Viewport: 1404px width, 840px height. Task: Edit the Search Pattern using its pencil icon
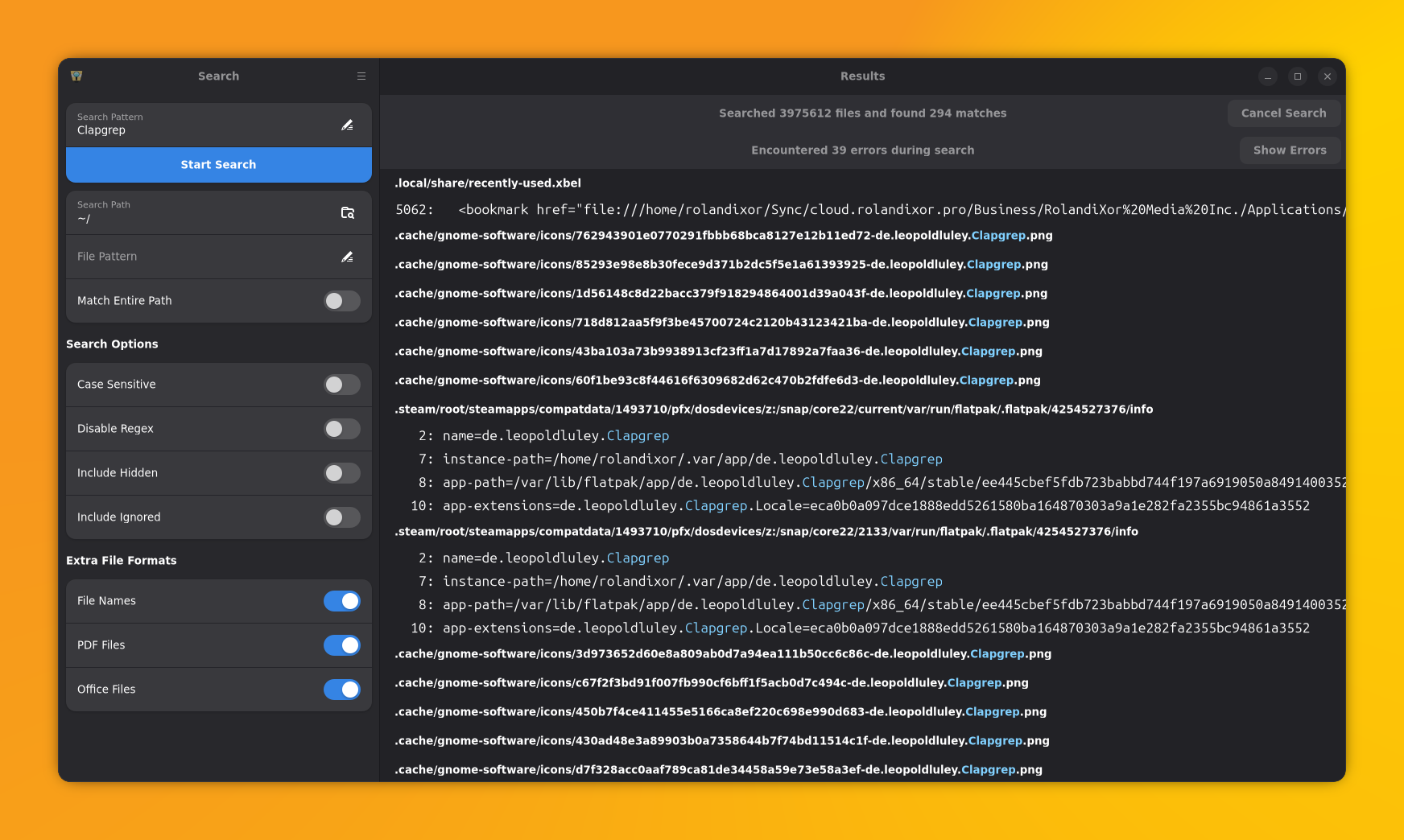(x=347, y=125)
